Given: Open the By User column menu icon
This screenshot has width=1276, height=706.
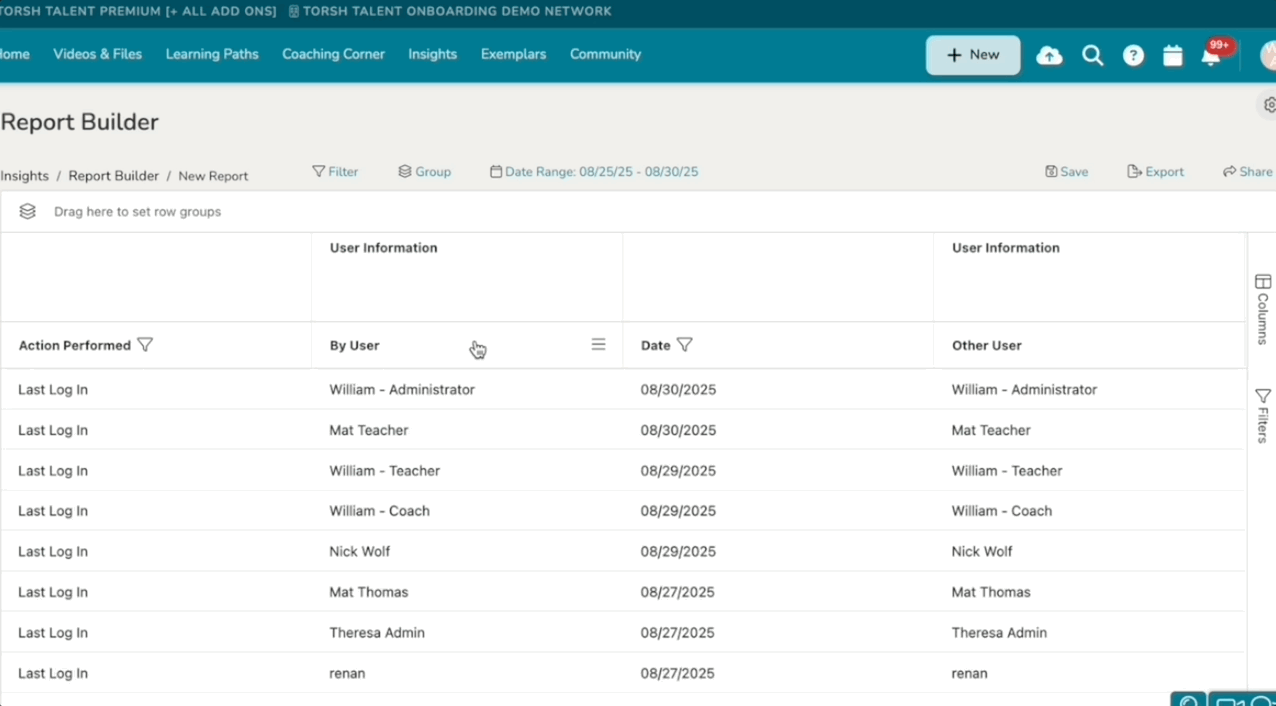Looking at the screenshot, I should (x=598, y=345).
